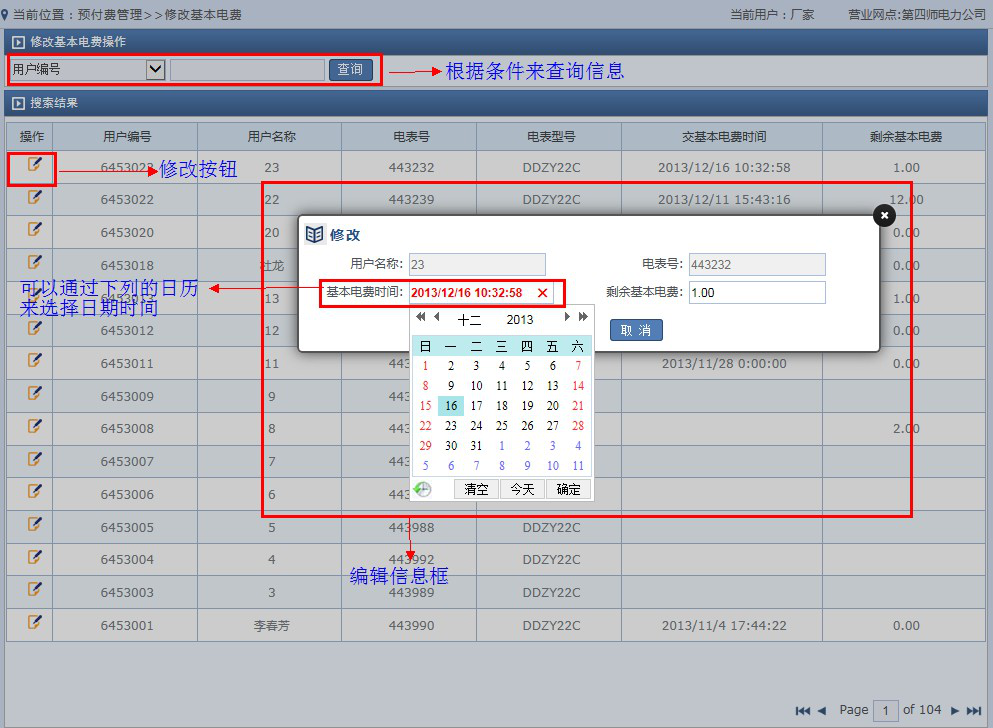Click date cell 2013/11/4 17:44:22

(724, 625)
